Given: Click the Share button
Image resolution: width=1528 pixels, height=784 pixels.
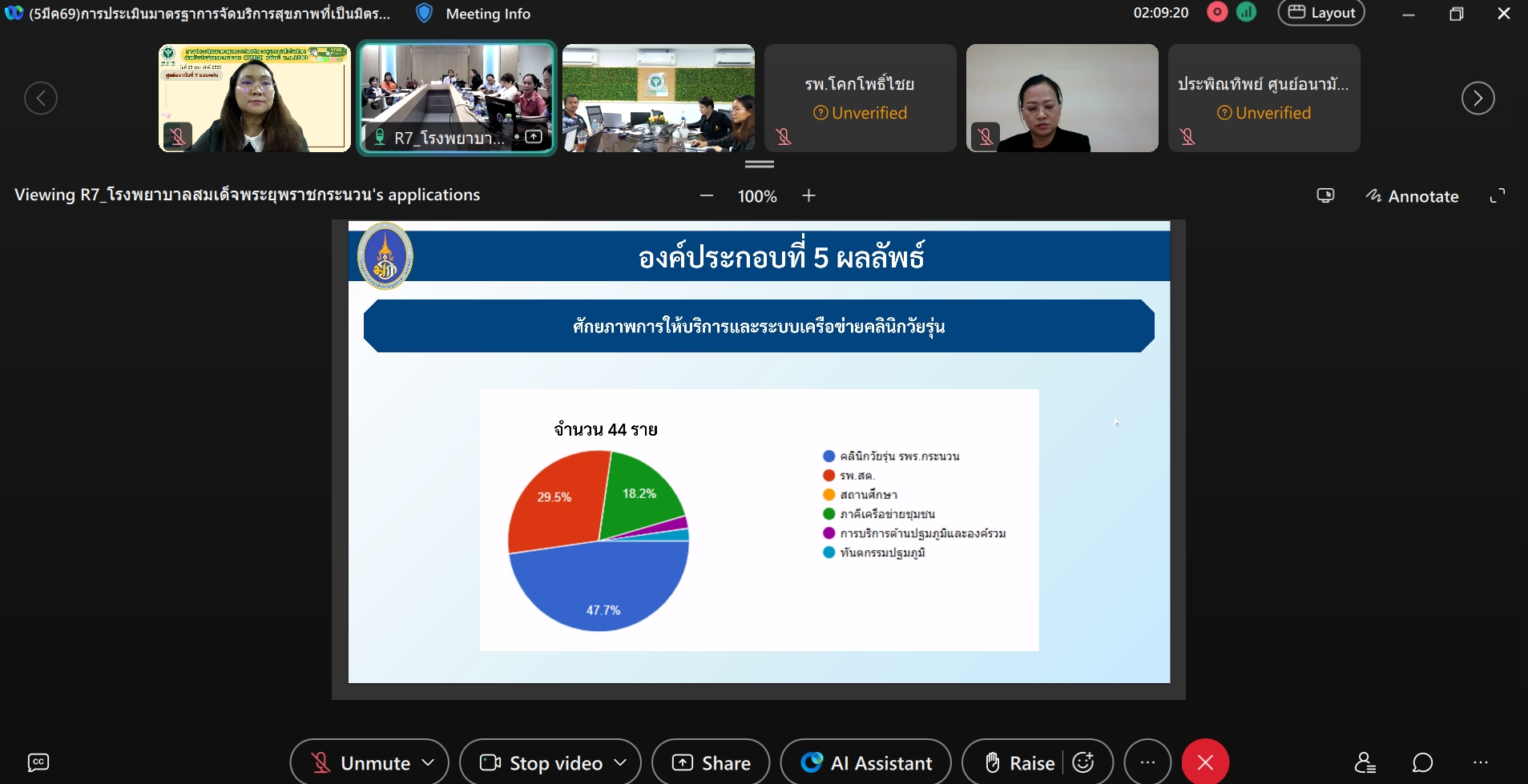Looking at the screenshot, I should [711, 762].
